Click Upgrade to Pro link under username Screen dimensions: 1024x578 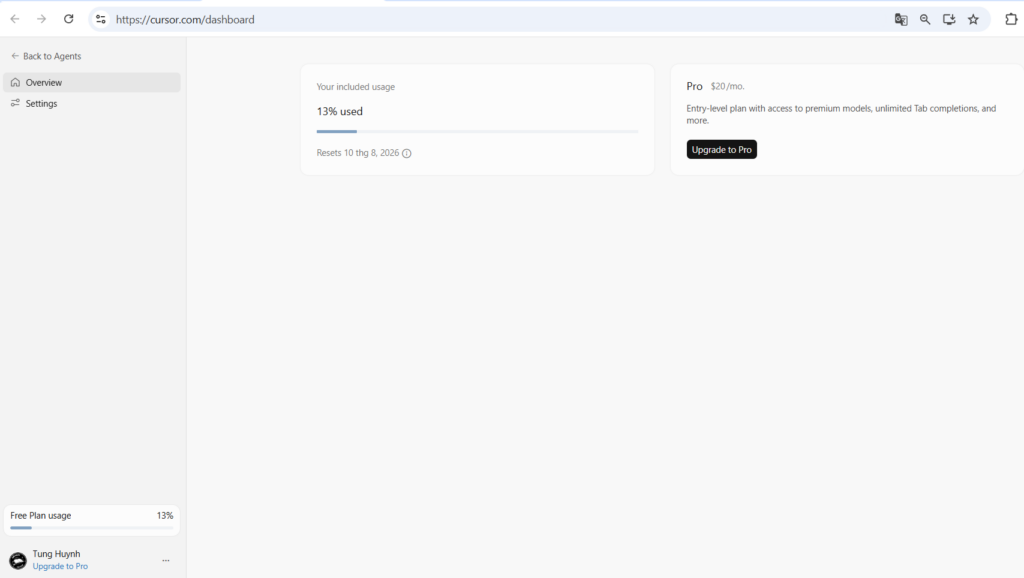60,566
